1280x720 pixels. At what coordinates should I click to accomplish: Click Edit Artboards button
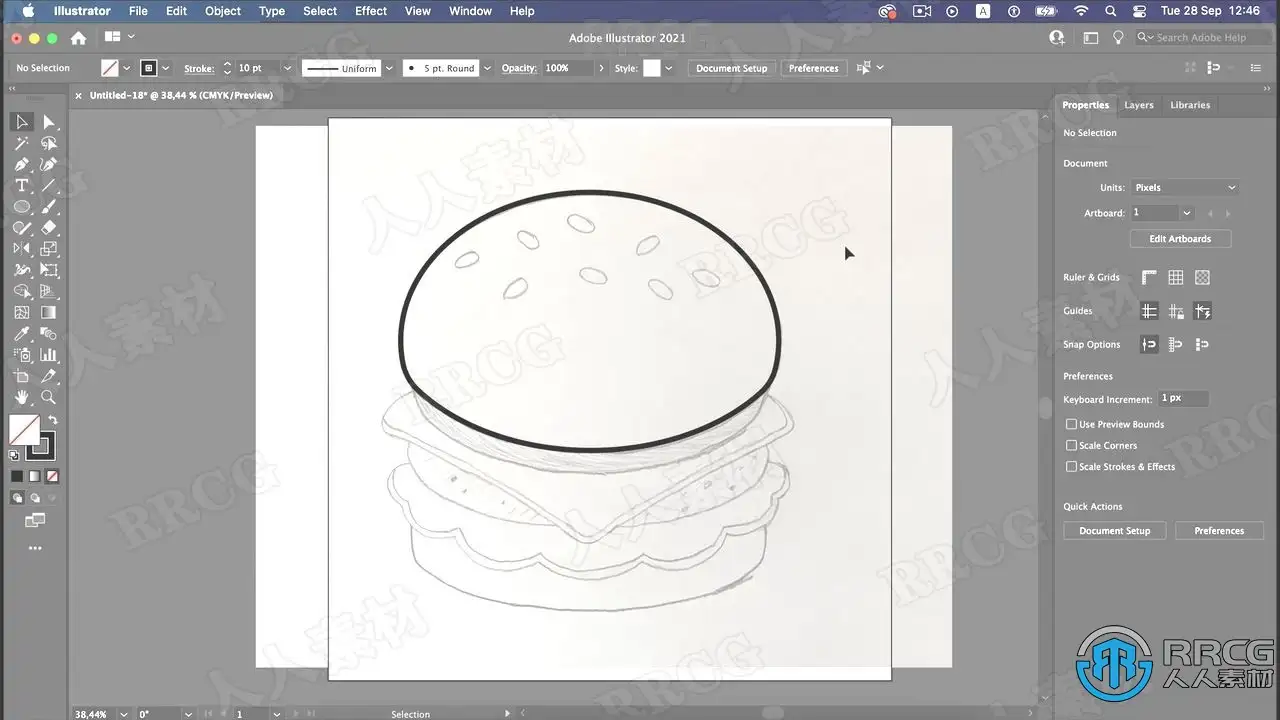point(1180,239)
